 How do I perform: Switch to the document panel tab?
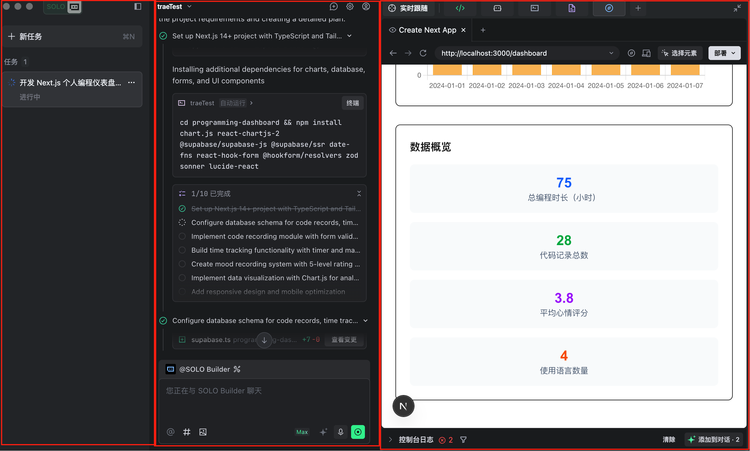click(572, 8)
